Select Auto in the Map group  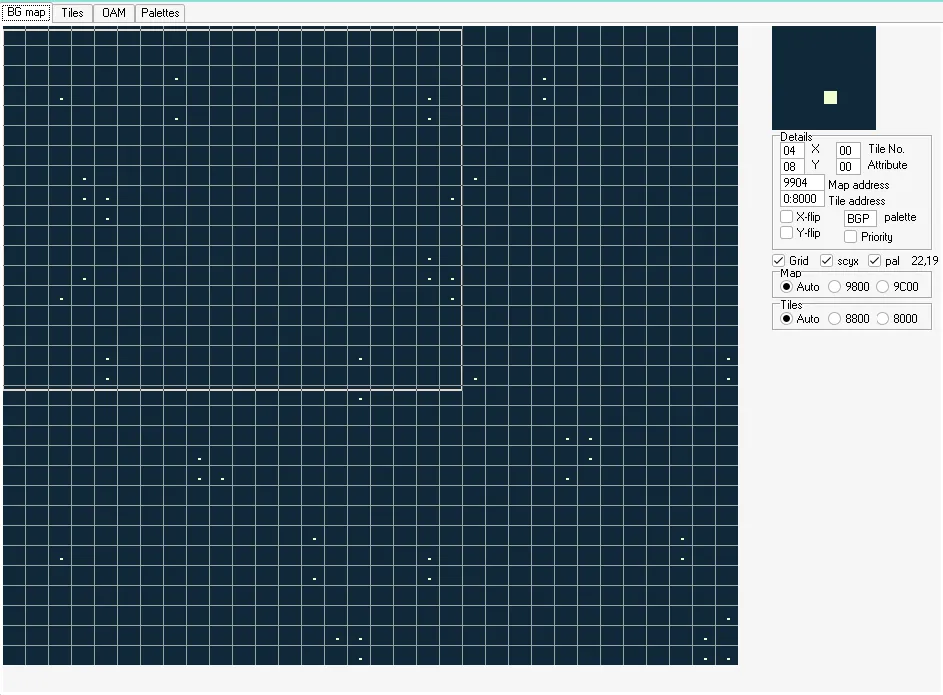(787, 287)
